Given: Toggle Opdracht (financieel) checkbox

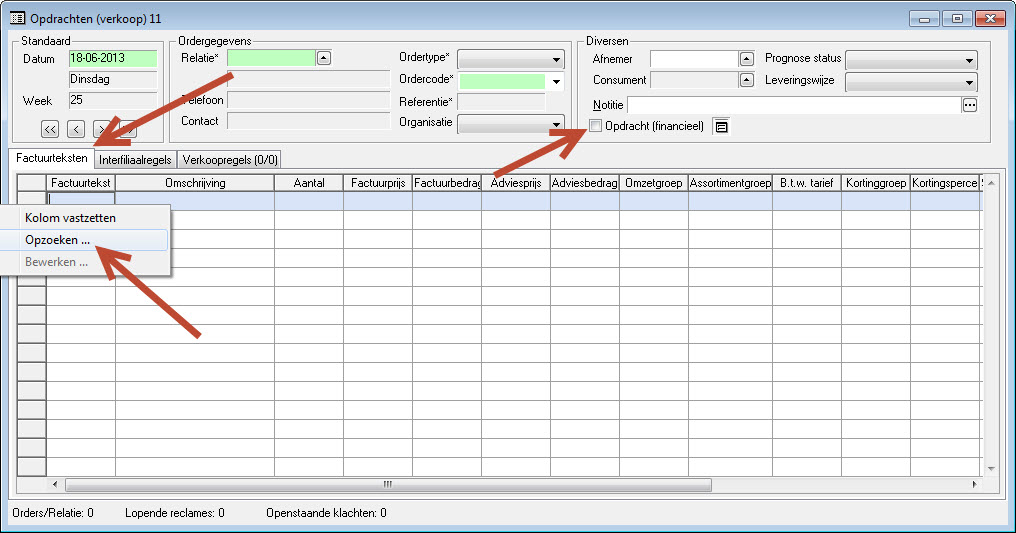Looking at the screenshot, I should click(595, 126).
